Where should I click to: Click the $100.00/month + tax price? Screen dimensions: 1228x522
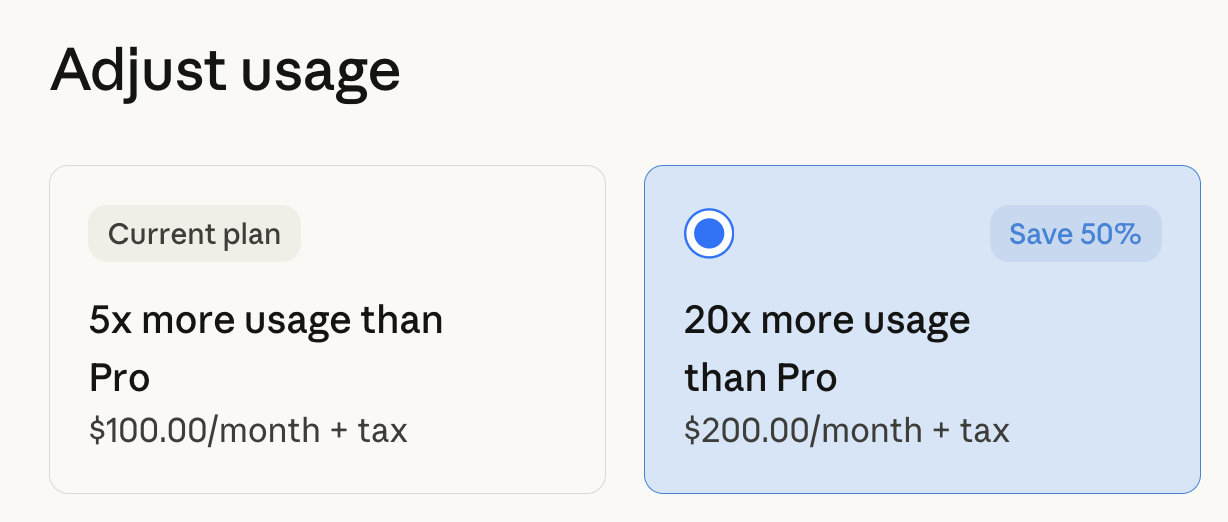pos(248,430)
